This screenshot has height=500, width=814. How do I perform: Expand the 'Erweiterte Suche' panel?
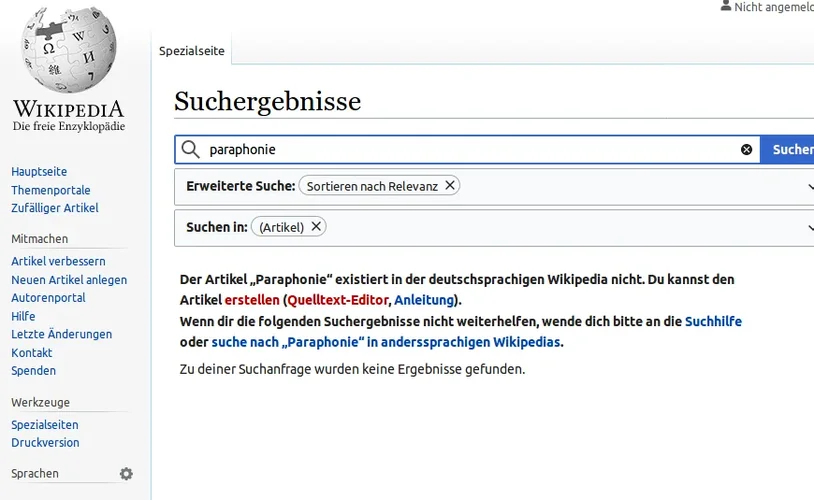[x=810, y=186]
